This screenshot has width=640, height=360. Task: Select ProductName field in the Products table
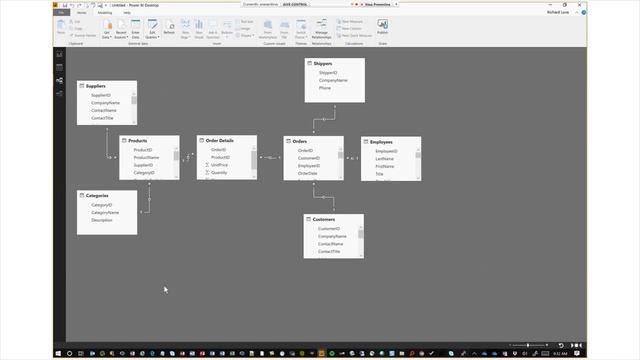click(x=147, y=158)
